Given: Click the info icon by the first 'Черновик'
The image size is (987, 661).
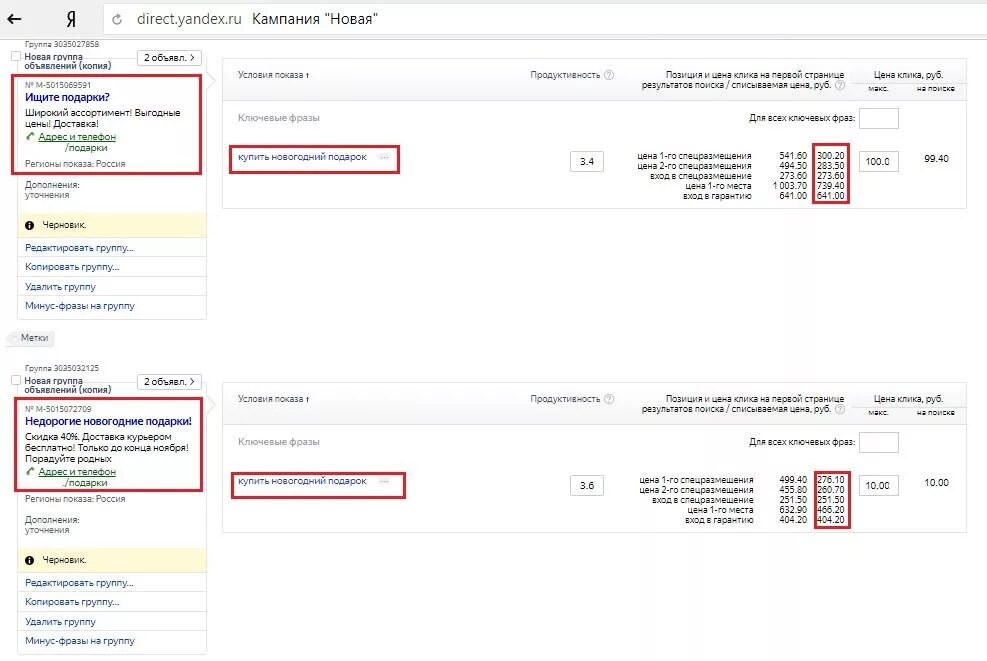Looking at the screenshot, I should (x=30, y=225).
